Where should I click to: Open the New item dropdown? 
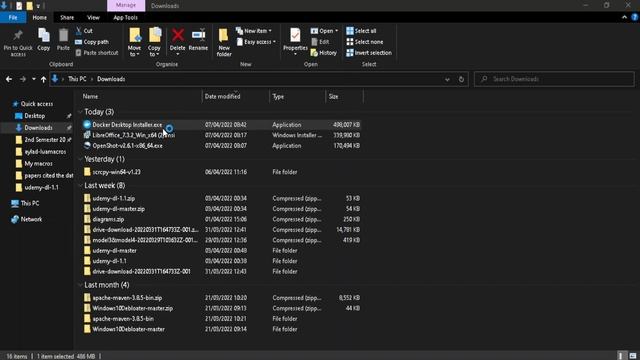[253, 31]
